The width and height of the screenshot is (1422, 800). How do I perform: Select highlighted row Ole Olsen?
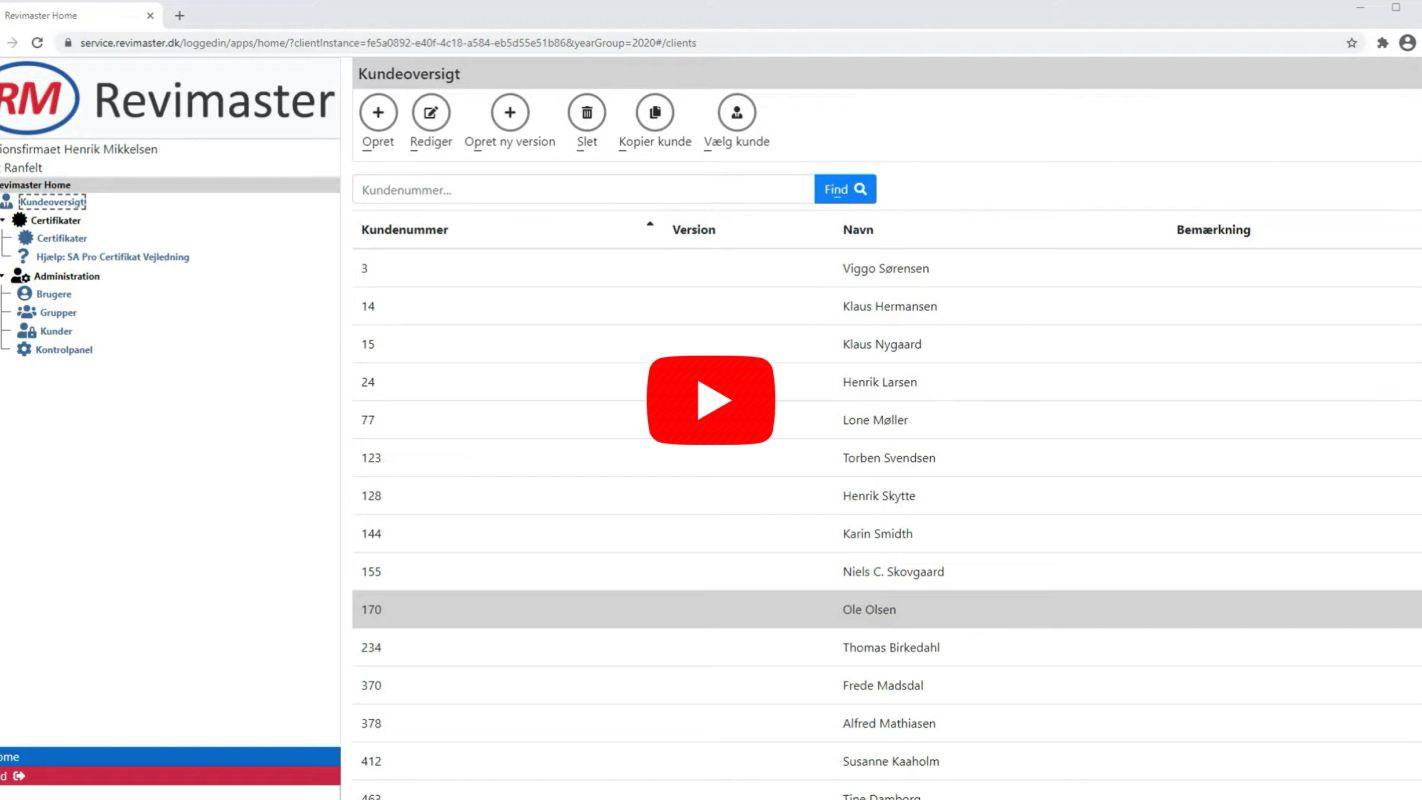click(887, 610)
